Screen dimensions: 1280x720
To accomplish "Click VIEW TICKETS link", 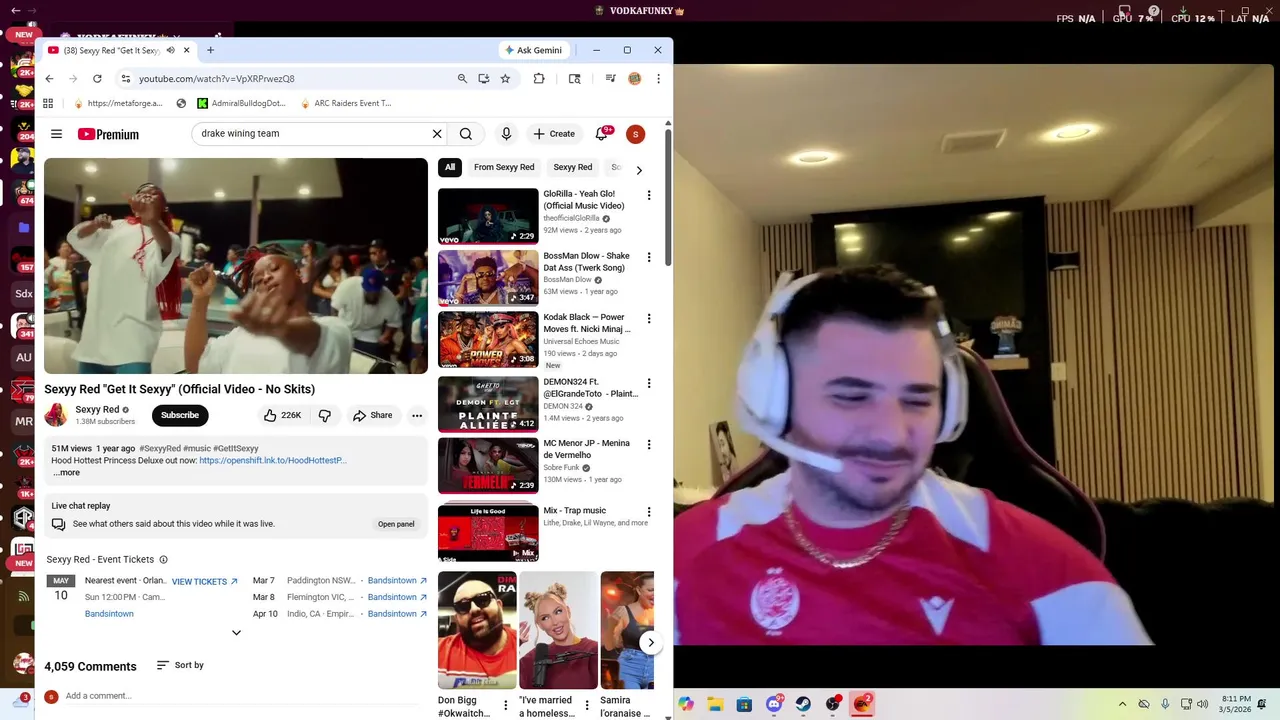I will click(205, 582).
